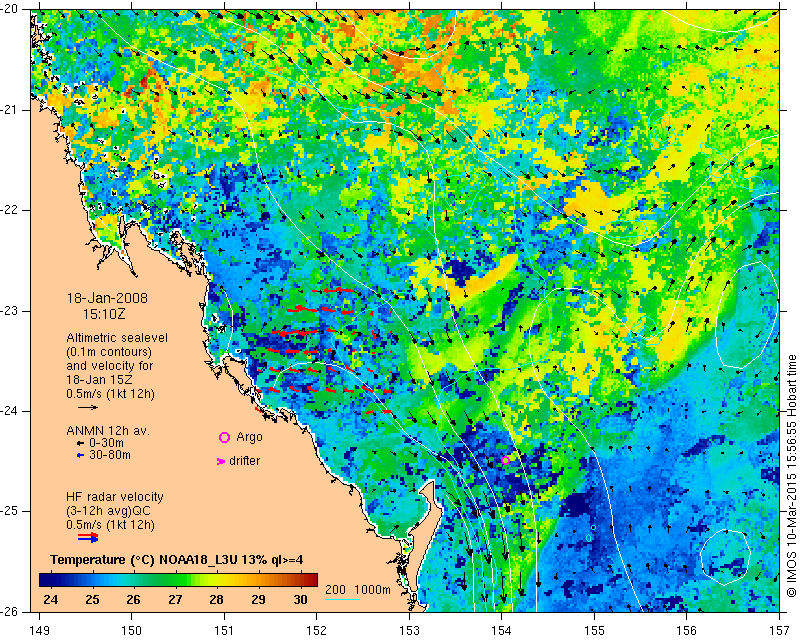Viewport: 800px width, 640px height.
Task: Click the latitude axis label '-22'
Action: click(9, 210)
